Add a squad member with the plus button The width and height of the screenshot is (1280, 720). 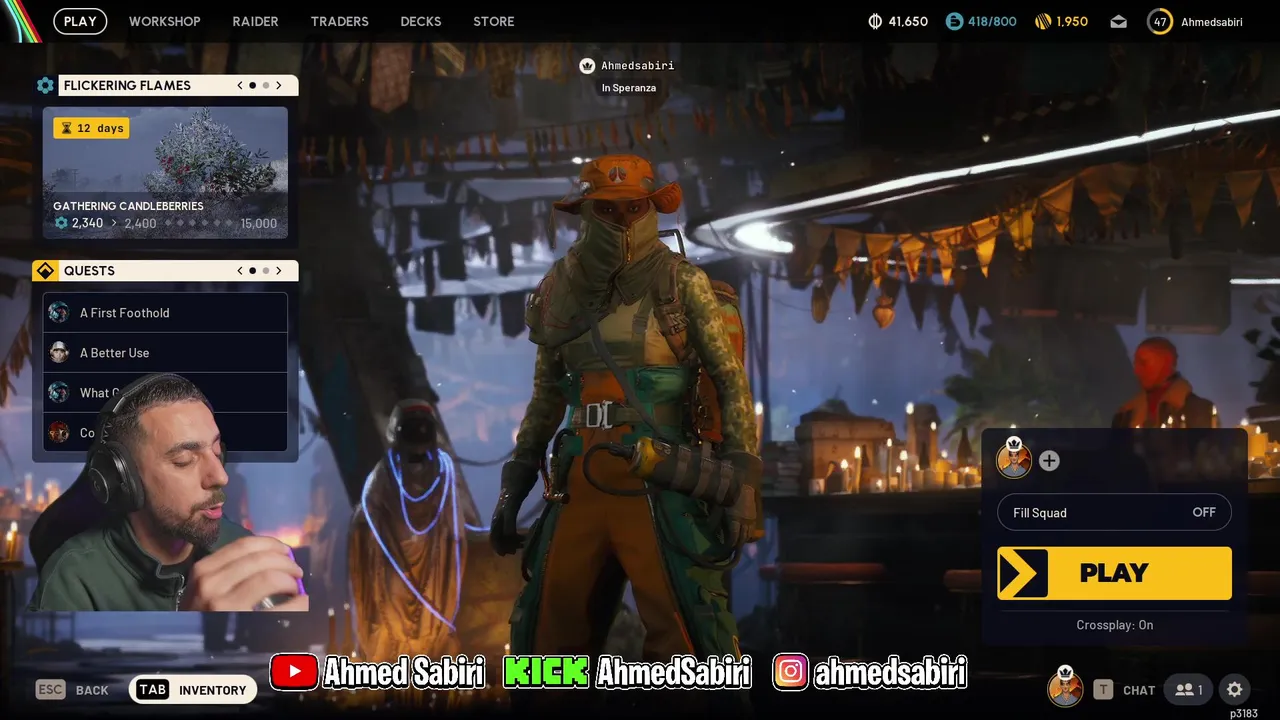point(1049,461)
